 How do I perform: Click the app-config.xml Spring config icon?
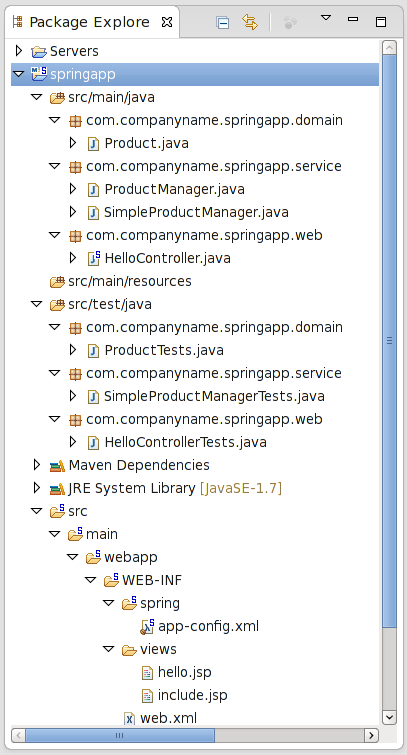tap(147, 626)
